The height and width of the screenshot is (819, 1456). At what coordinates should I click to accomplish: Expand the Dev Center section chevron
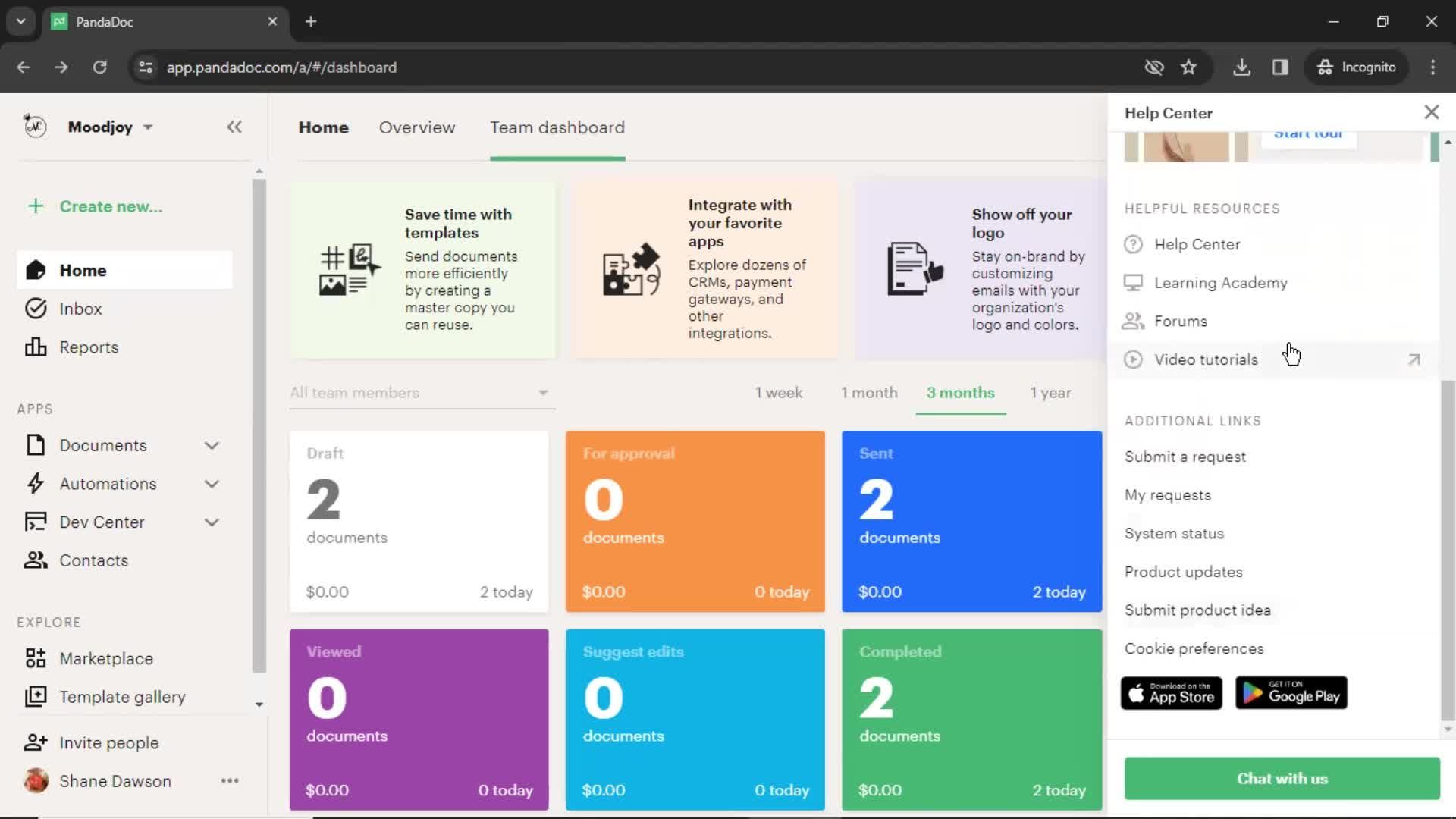(x=212, y=522)
